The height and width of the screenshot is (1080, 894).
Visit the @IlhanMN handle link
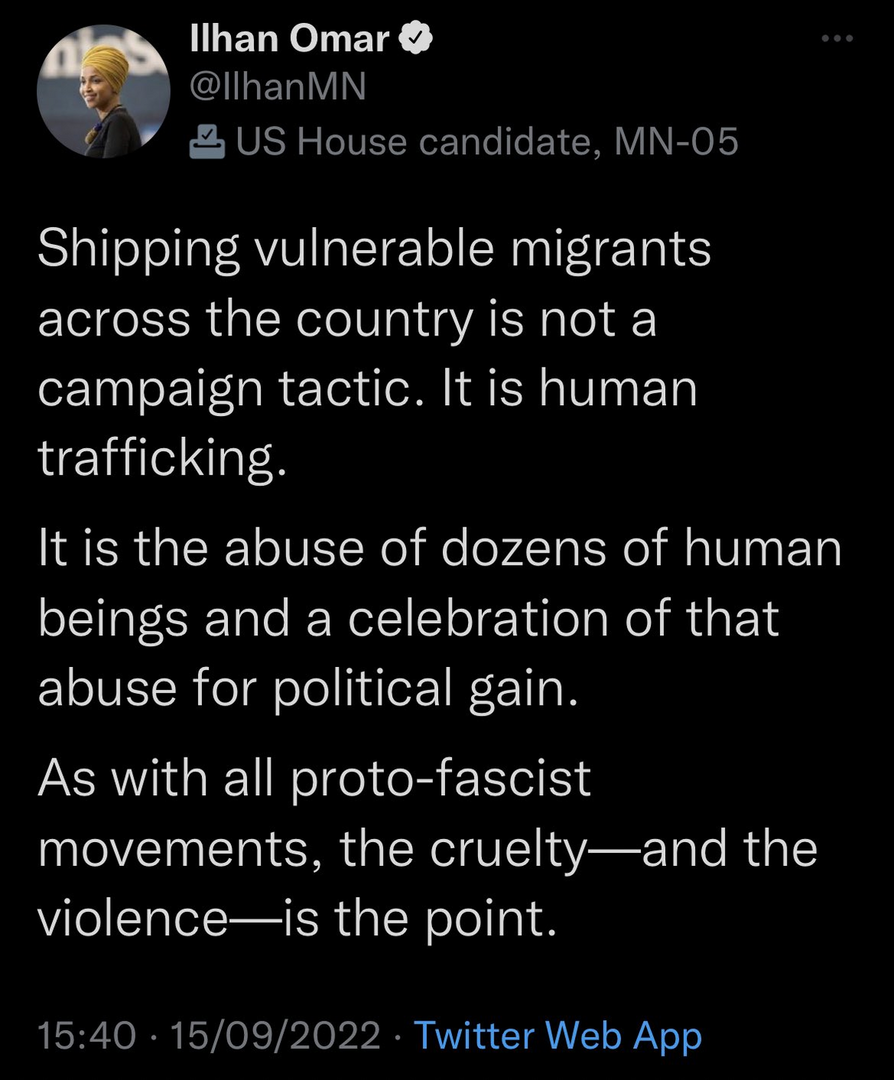pyautogui.click(x=277, y=90)
